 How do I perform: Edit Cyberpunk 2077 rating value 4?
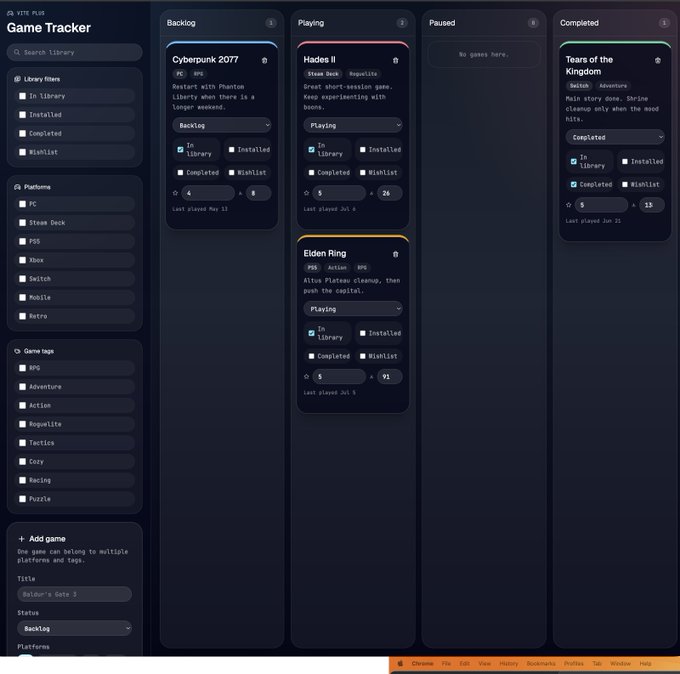(x=208, y=193)
